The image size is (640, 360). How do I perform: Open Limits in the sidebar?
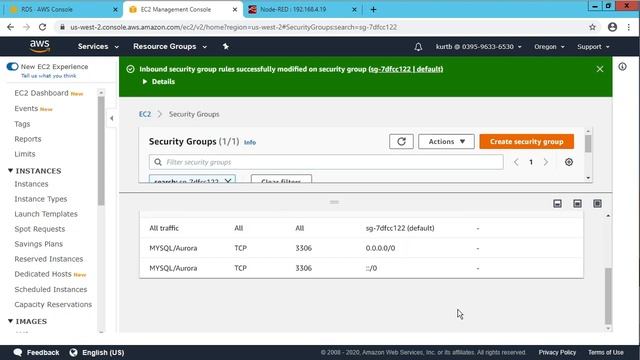pos(25,154)
